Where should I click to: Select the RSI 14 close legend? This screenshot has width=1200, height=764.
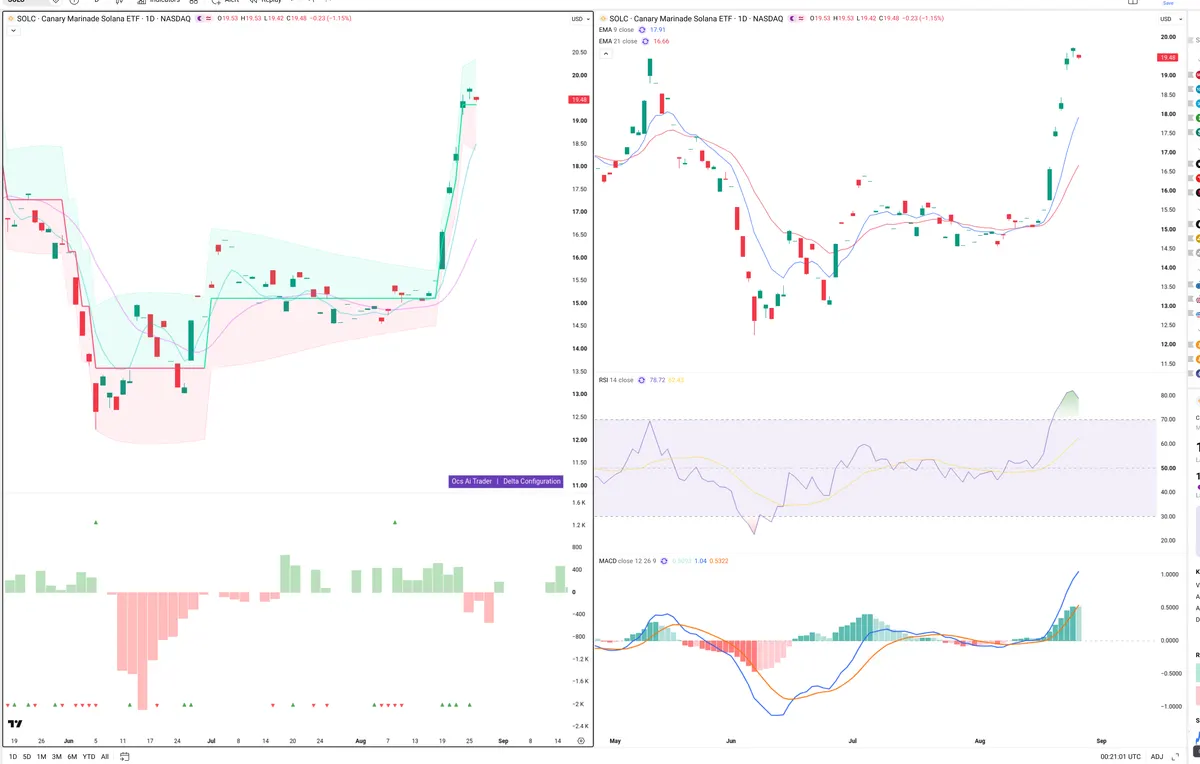pos(616,380)
